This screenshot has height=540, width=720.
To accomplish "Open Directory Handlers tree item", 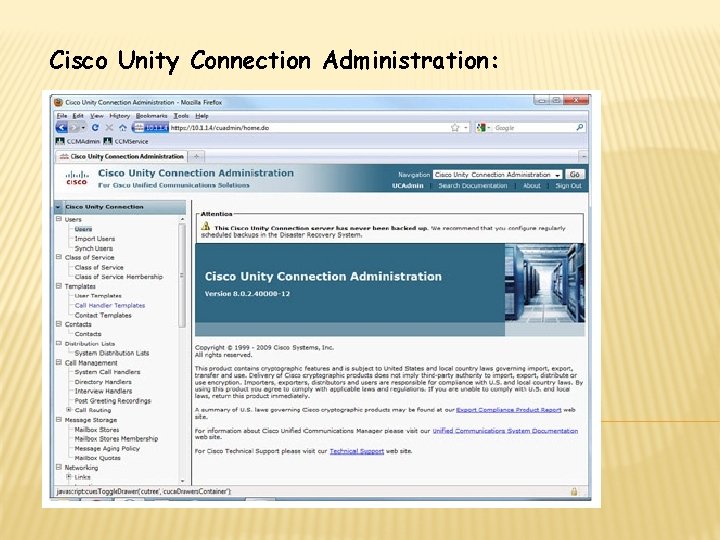I will point(103,382).
